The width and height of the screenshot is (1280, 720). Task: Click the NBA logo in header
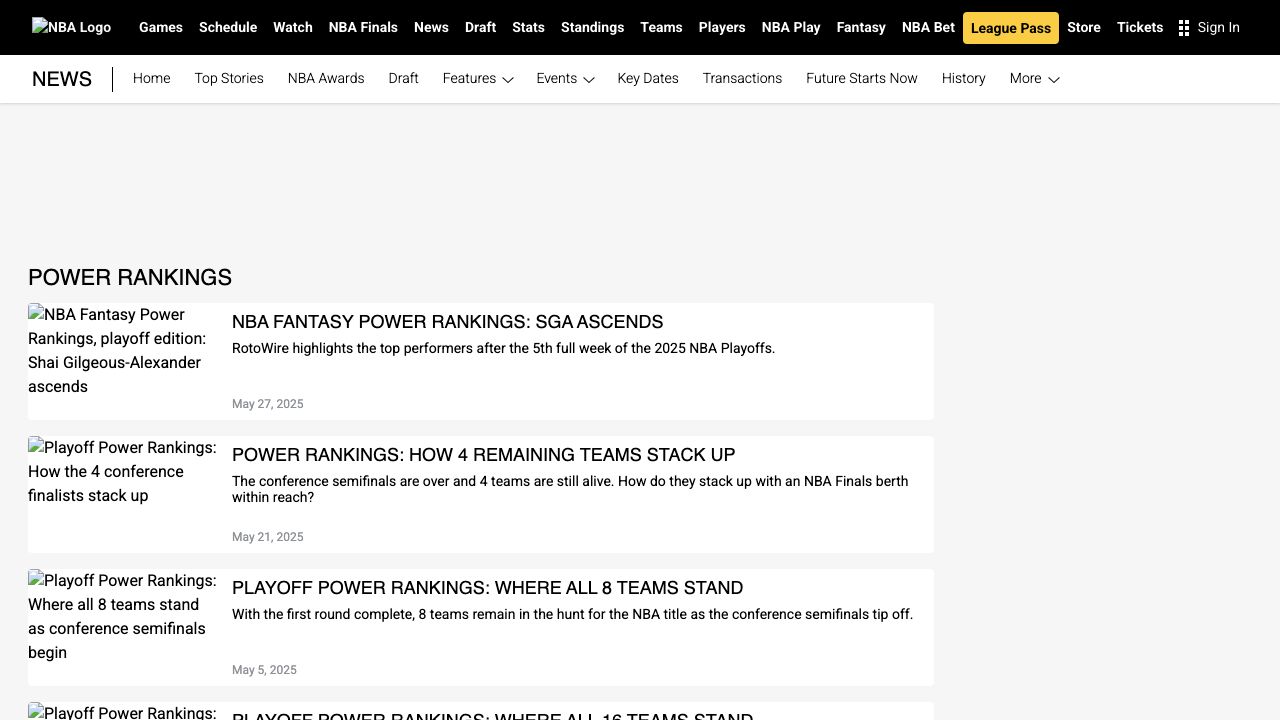pyautogui.click(x=71, y=27)
